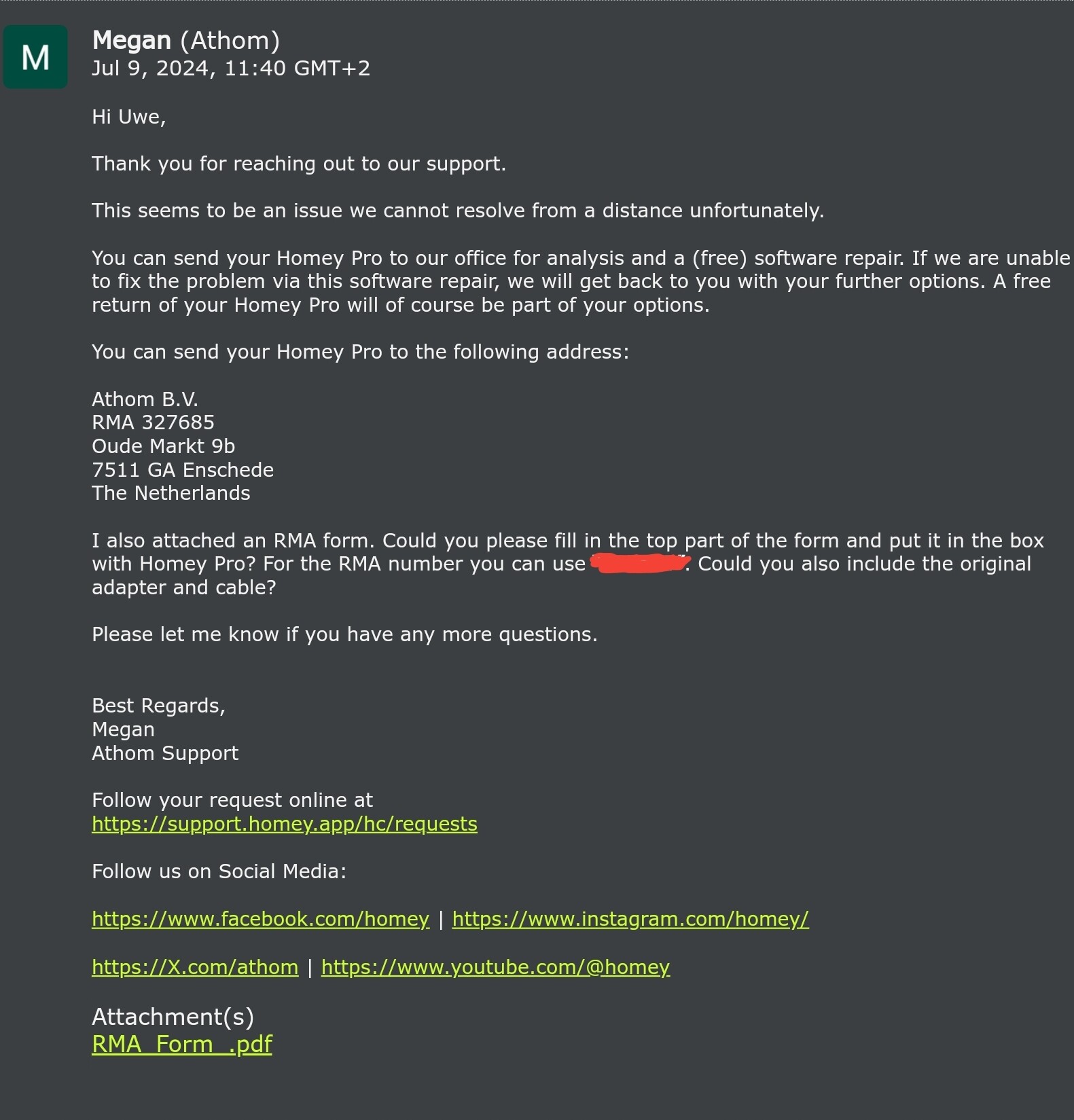
Task: Open the Homey Instagram link
Action: point(630,919)
